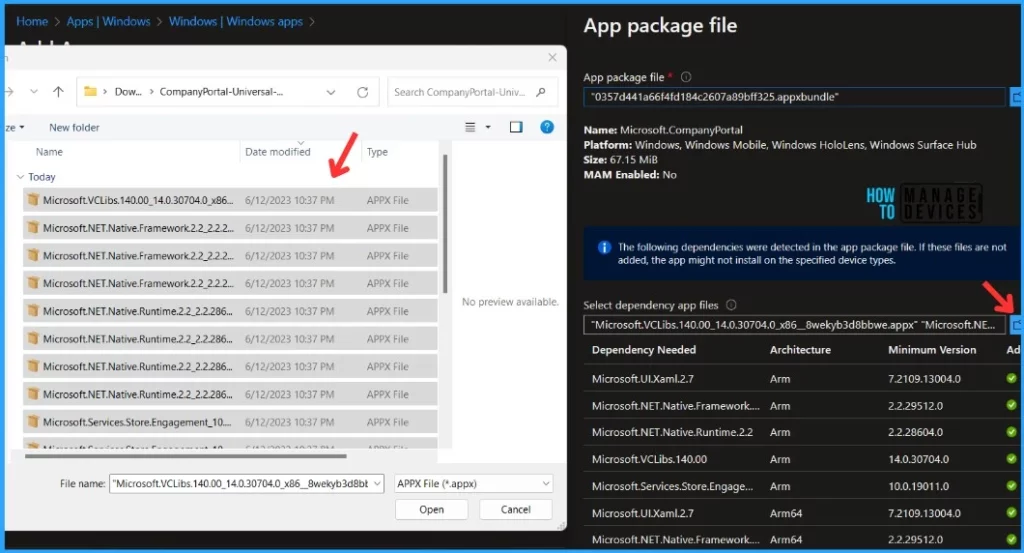Click version 2.2.28604.0 cell
The image size is (1024, 553).
coord(915,432)
